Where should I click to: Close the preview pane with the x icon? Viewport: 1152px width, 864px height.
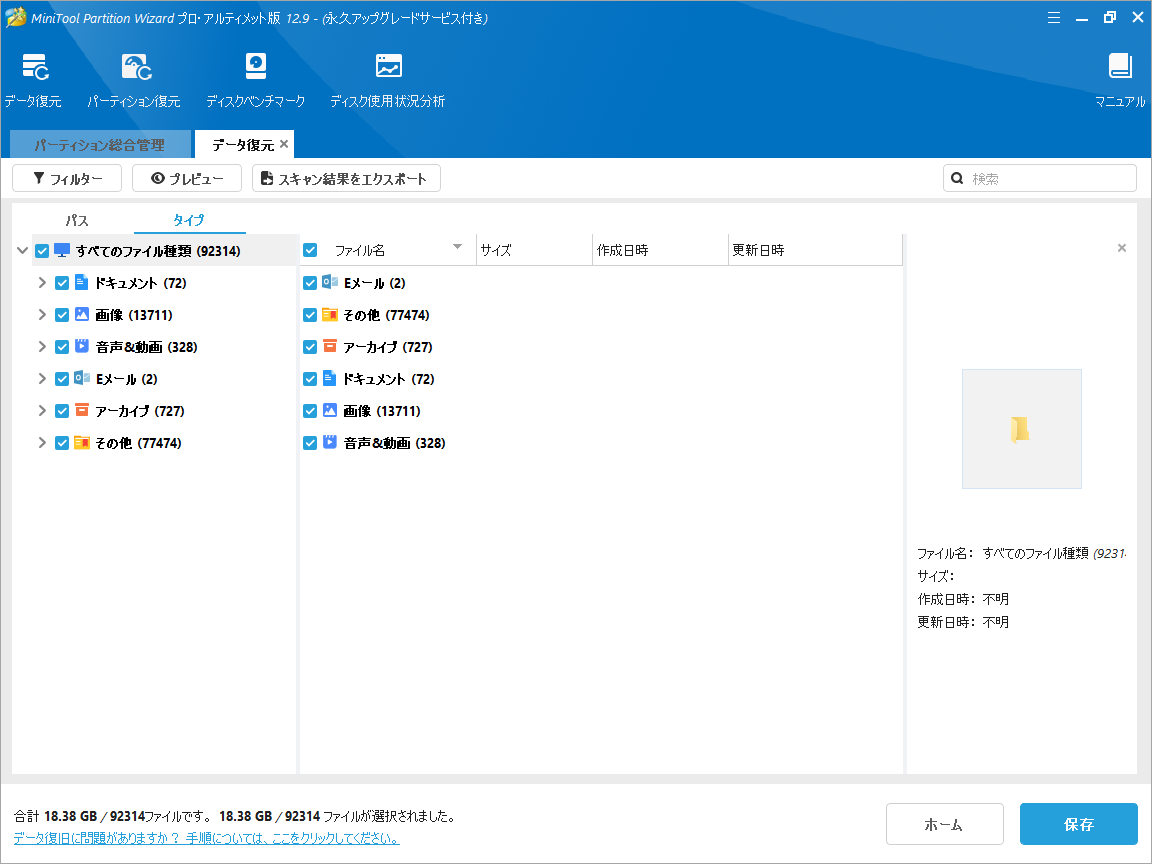coord(1121,248)
